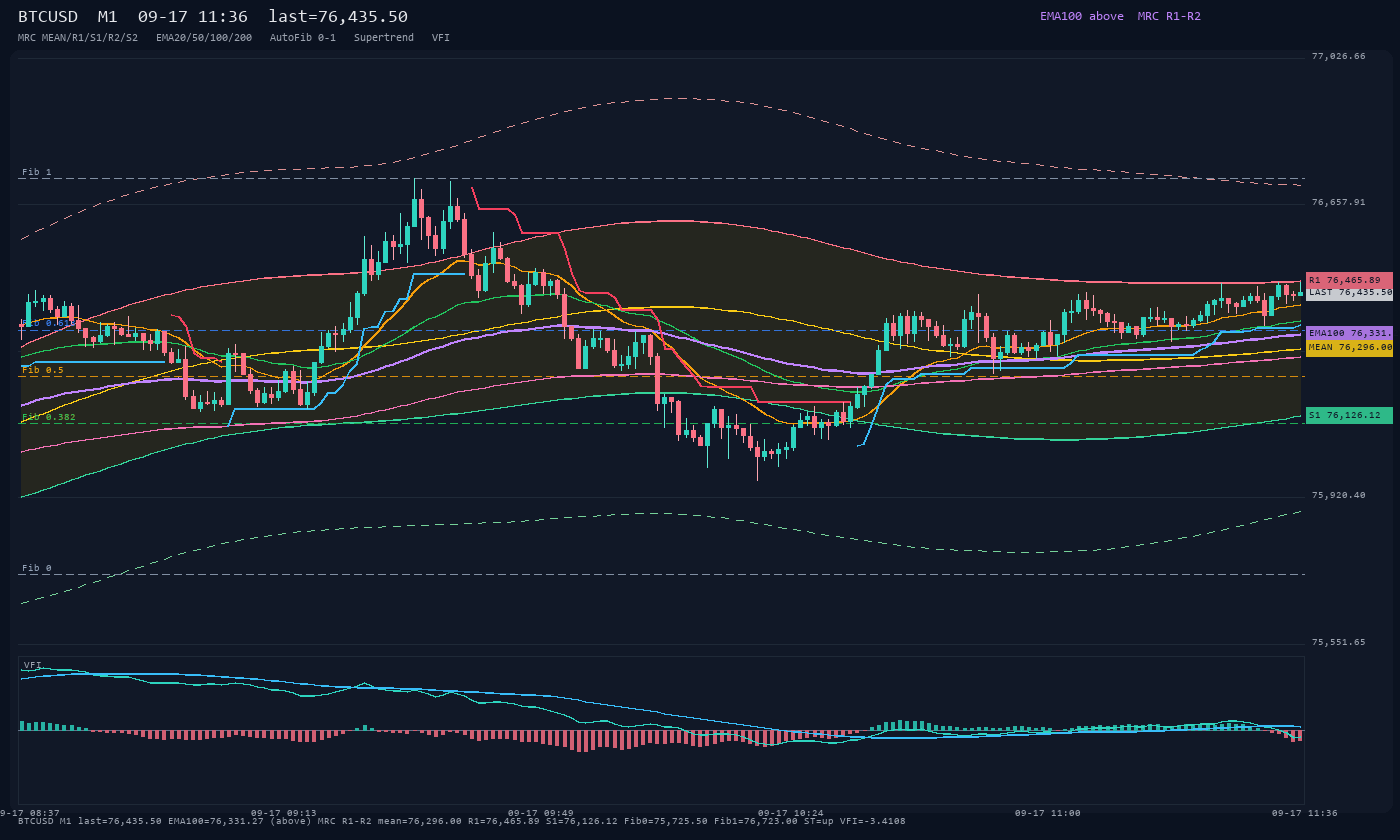1400x840 pixels.
Task: Select the 09-17 11:00 time axis label
Action: (1048, 813)
